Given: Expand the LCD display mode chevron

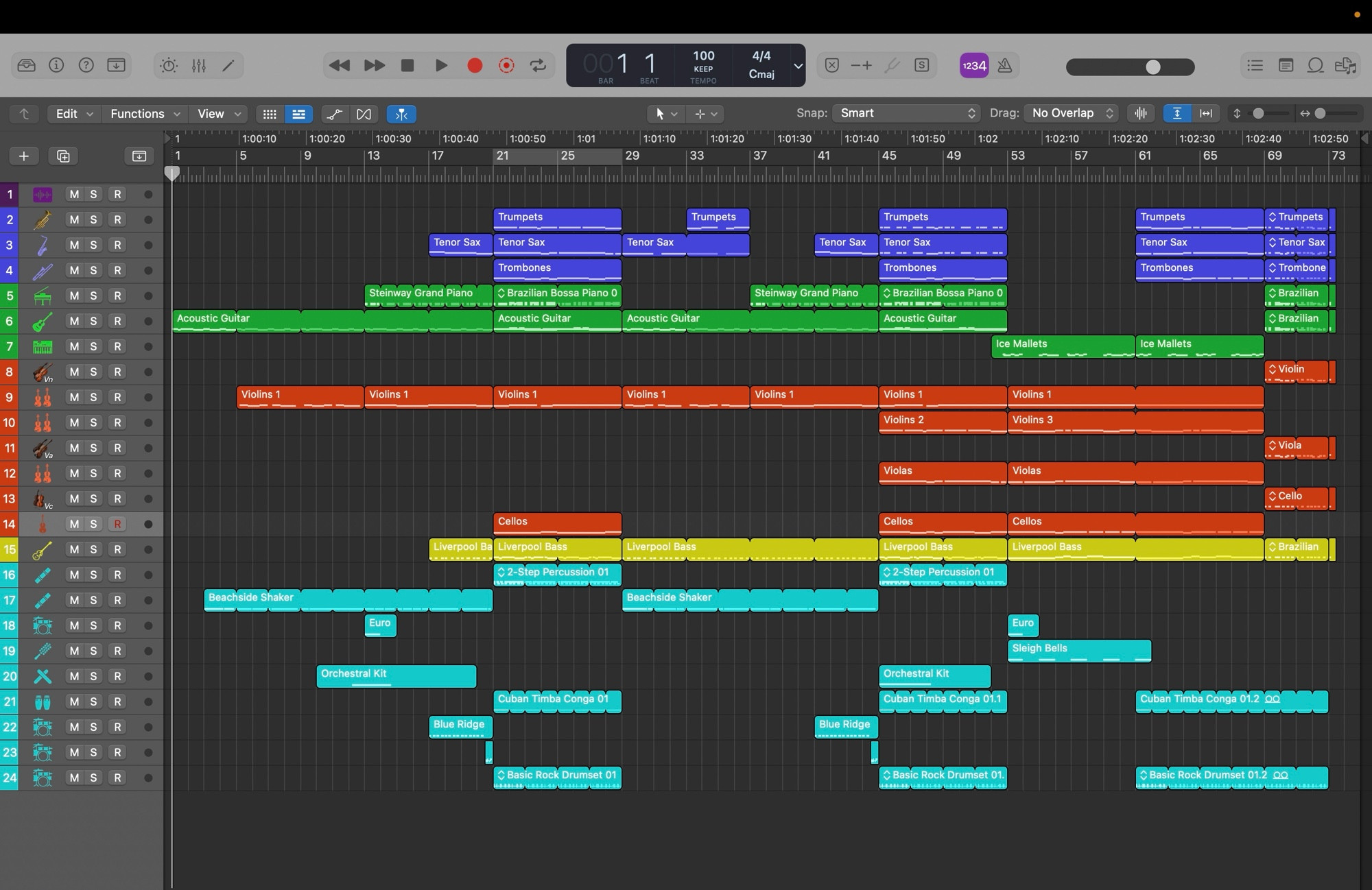Looking at the screenshot, I should tap(798, 66).
